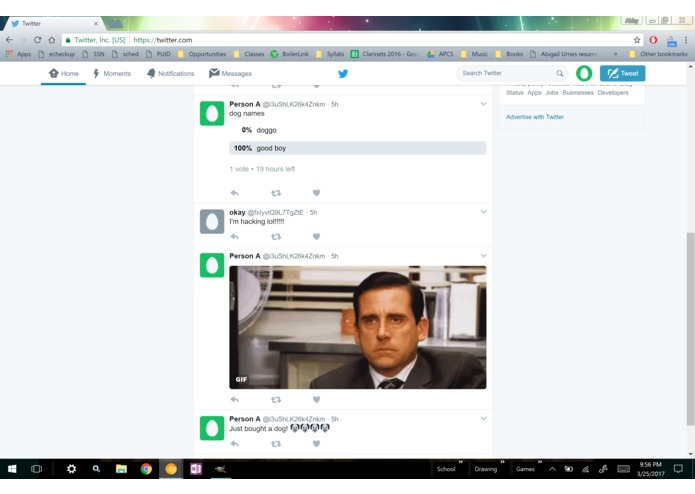Reply to 'Just bought a dog!' tweet
The height and width of the screenshot is (494, 695).
point(234,443)
